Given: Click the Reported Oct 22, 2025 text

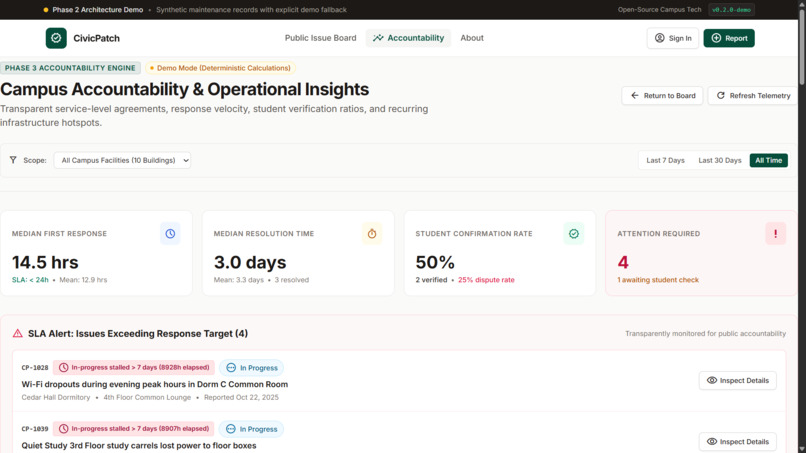Looking at the screenshot, I should pyautogui.click(x=241, y=397).
